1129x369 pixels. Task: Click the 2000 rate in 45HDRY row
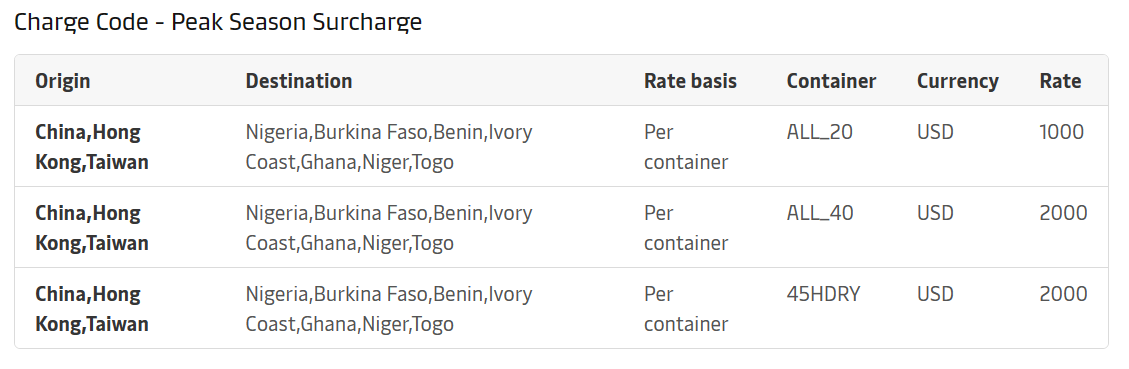pos(1063,293)
